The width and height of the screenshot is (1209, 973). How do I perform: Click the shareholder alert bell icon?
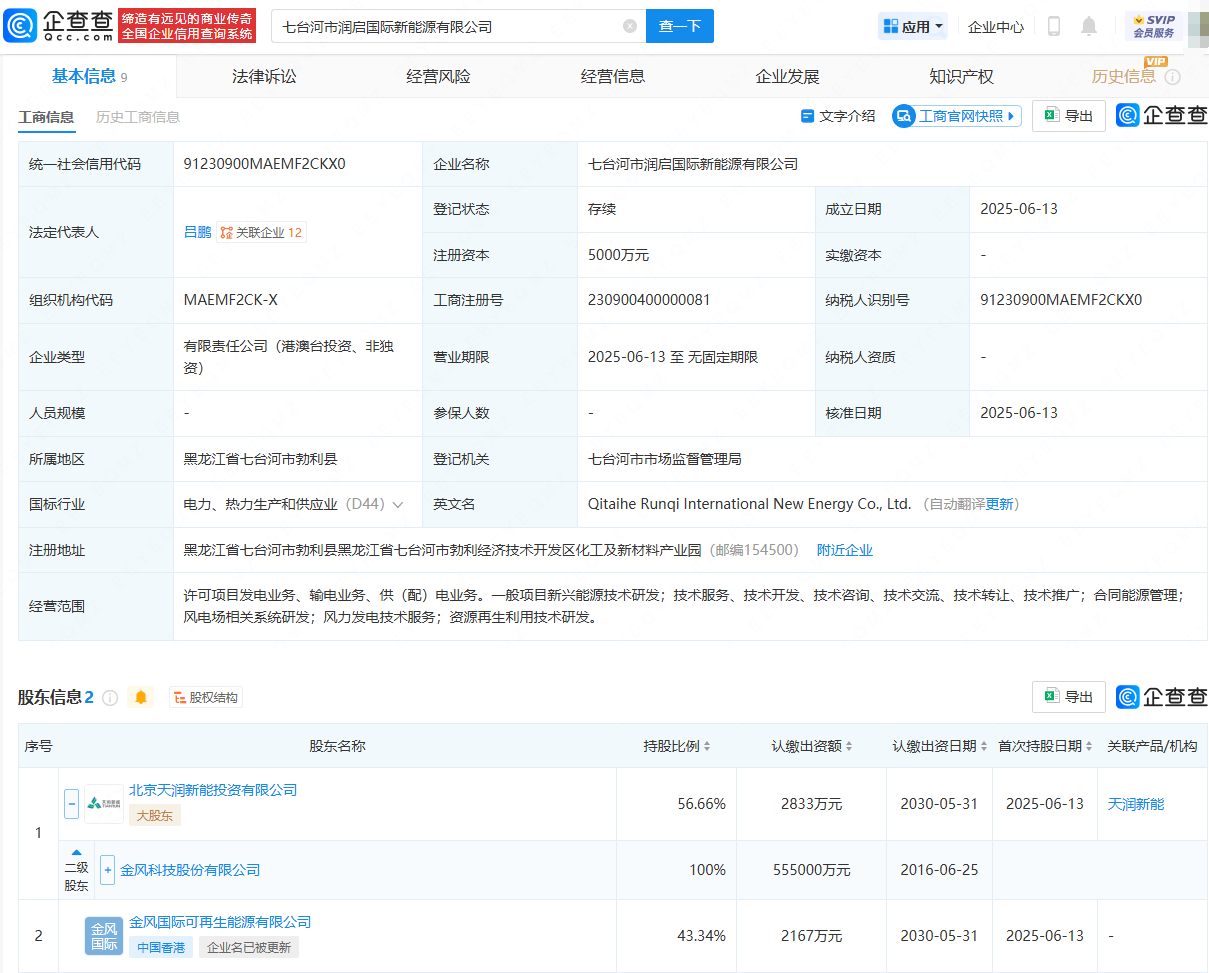pos(141,698)
